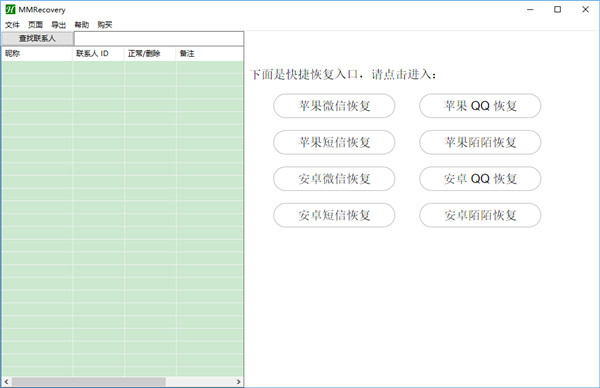600x388 pixels.
Task: Open the 购买 menu
Action: pos(104,25)
